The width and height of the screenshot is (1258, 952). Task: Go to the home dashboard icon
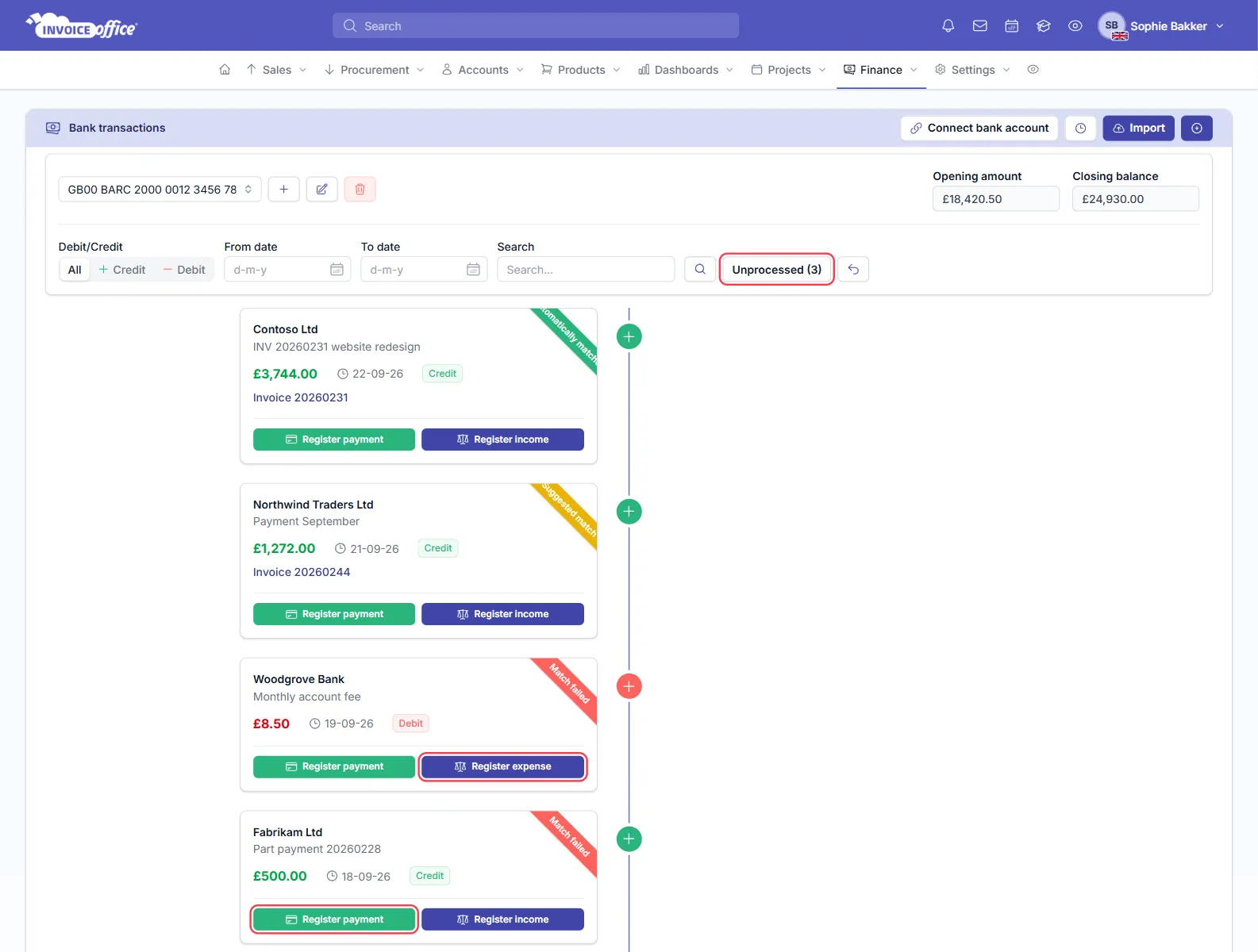pos(225,70)
